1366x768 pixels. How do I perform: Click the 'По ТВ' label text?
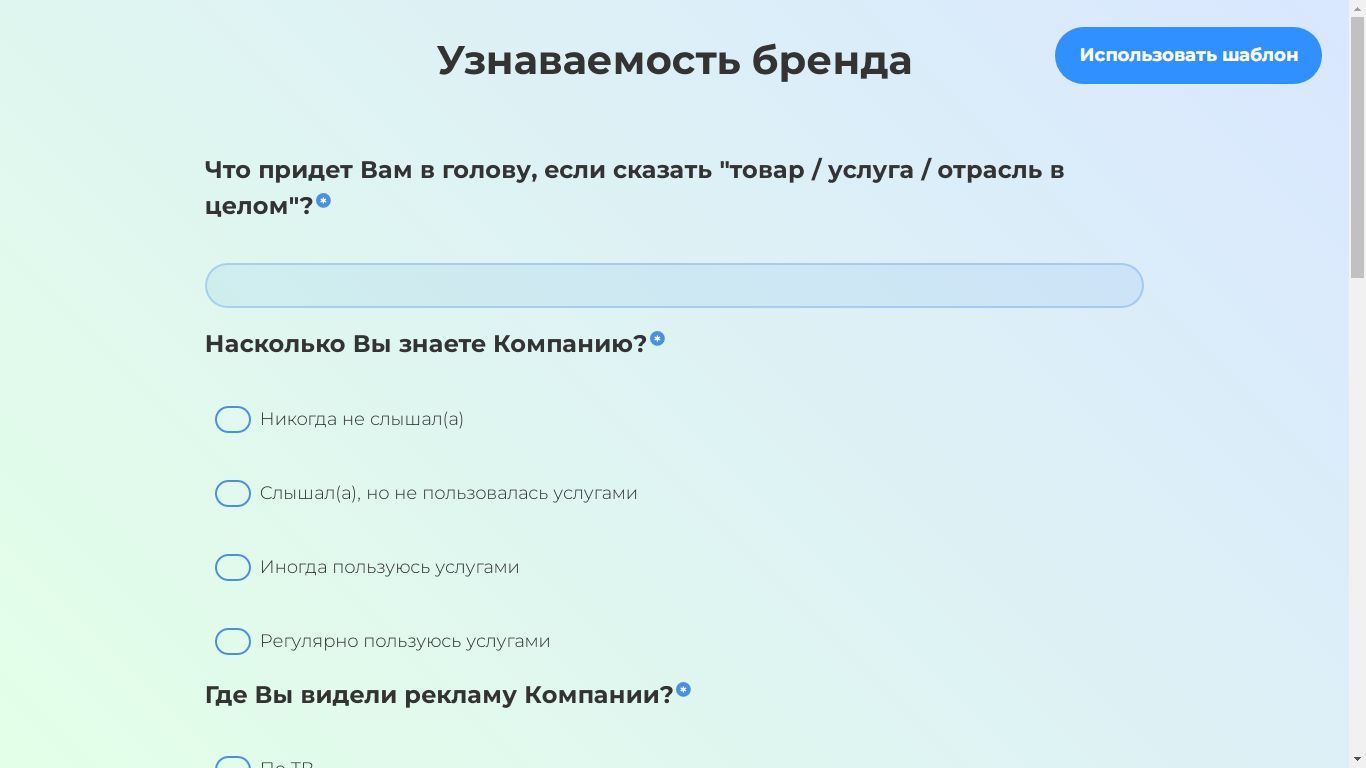pos(287,764)
